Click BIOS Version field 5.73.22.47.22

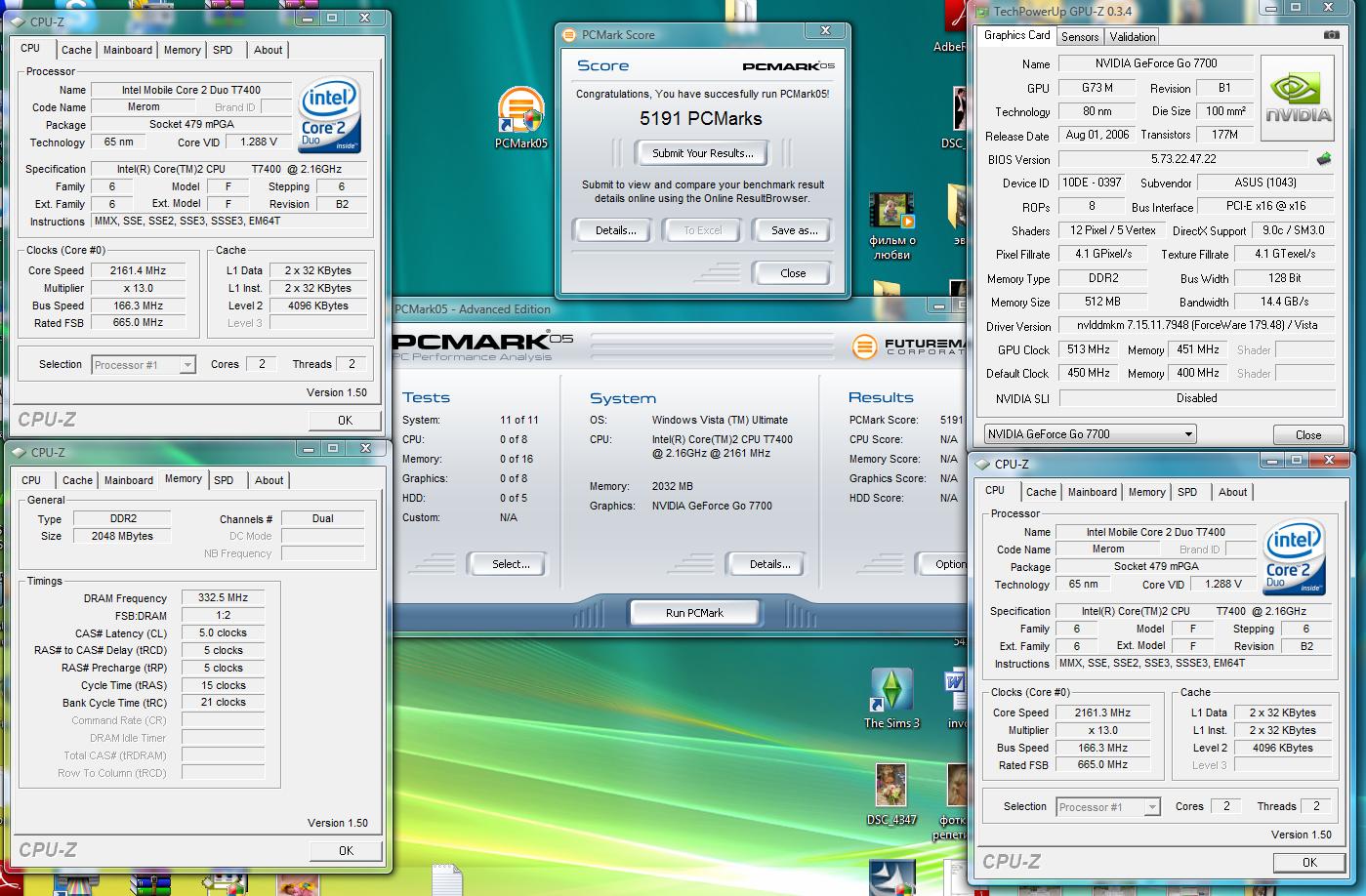coord(1183,159)
